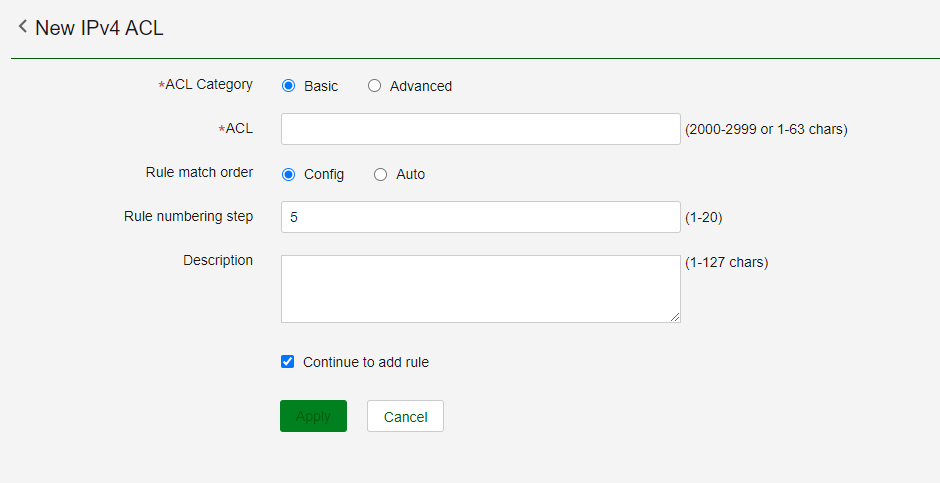Click the "Continue to add rule" label text
Screen dimensions: 940x483
pyautogui.click(x=366, y=362)
